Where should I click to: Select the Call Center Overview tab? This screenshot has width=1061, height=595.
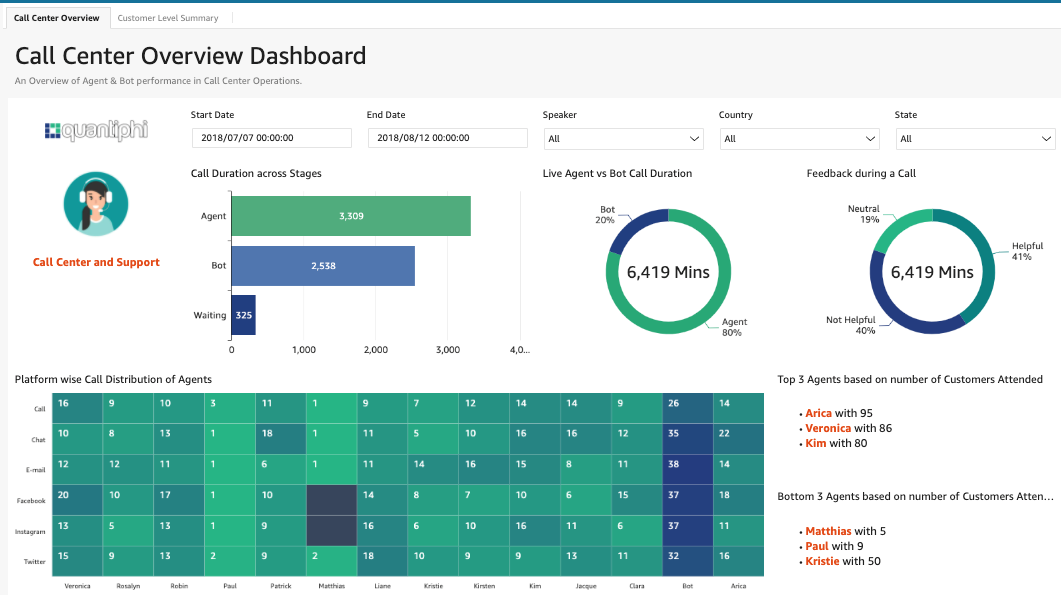click(57, 17)
